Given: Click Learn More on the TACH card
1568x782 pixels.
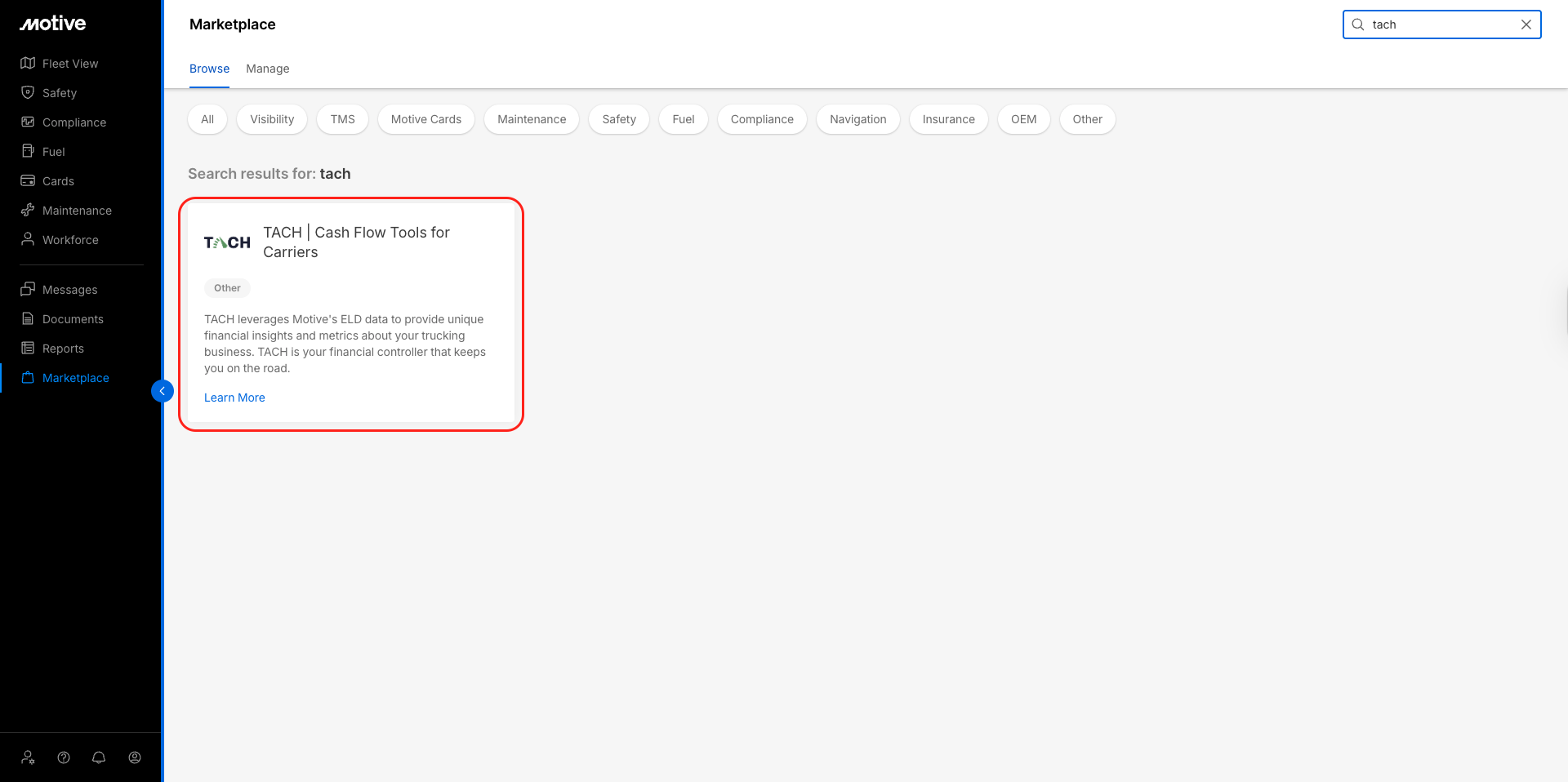Looking at the screenshot, I should tap(234, 398).
